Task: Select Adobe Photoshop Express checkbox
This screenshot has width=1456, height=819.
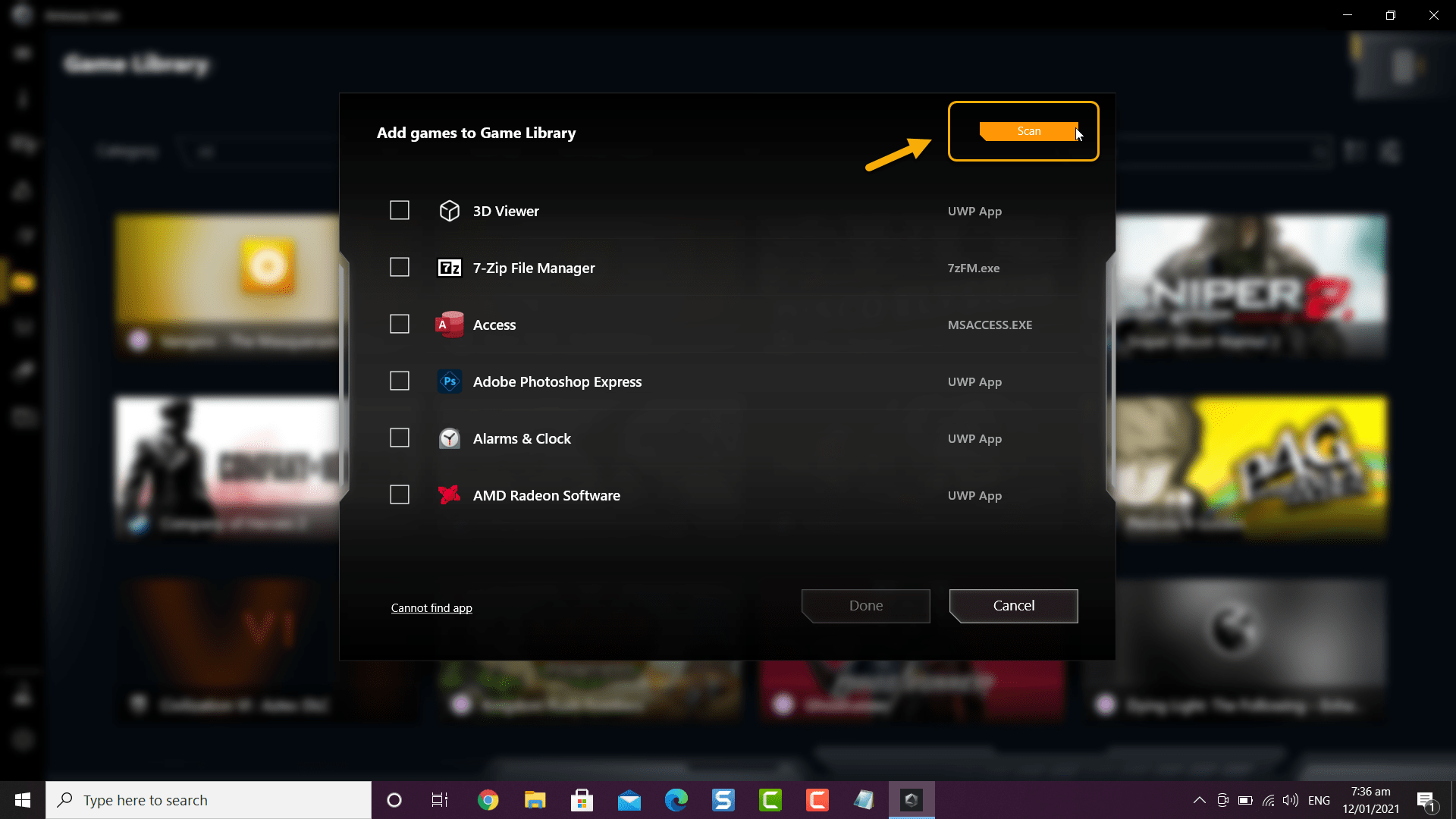Action: point(400,381)
